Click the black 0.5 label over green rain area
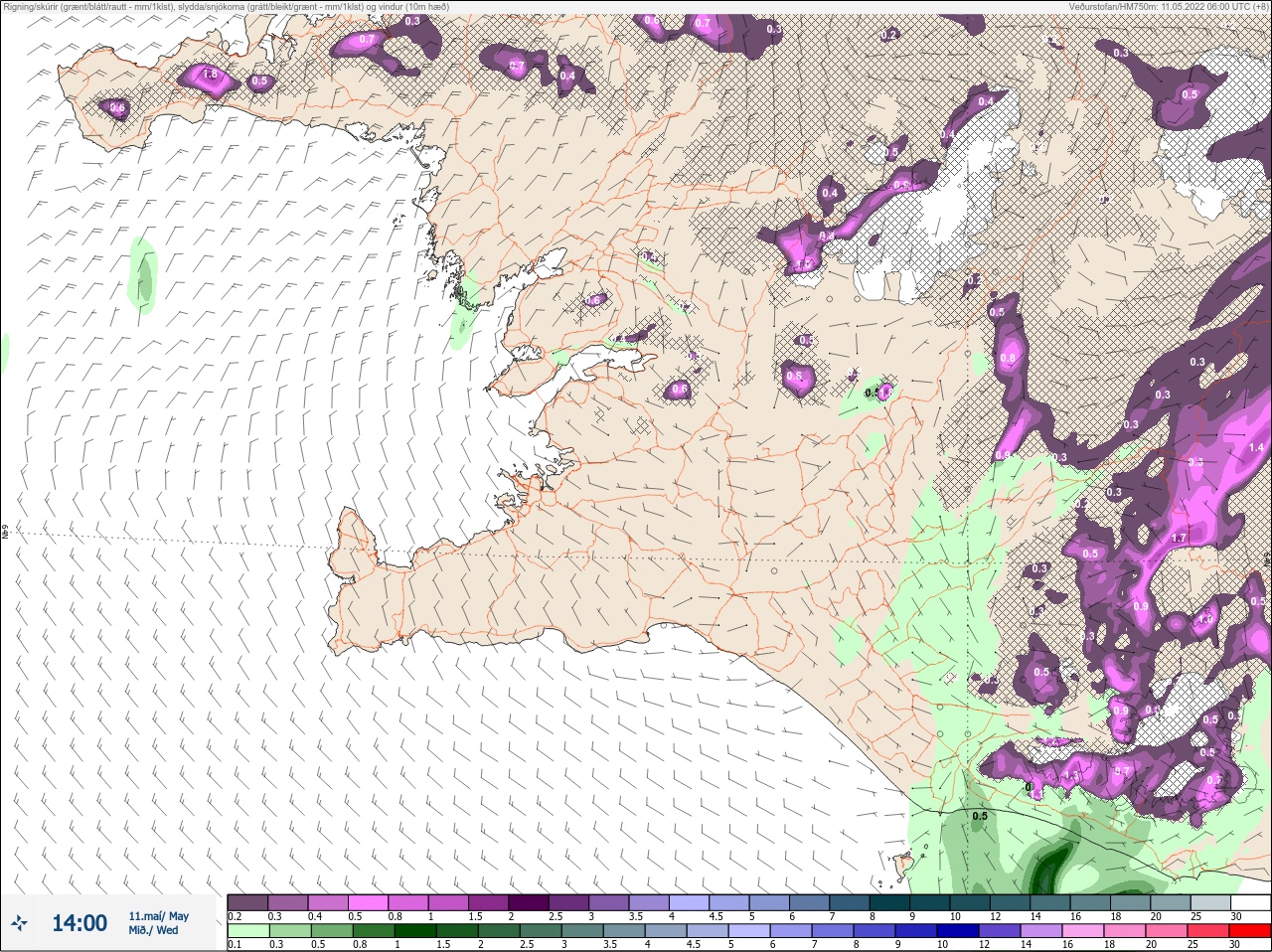This screenshot has width=1272, height=952. (x=980, y=816)
